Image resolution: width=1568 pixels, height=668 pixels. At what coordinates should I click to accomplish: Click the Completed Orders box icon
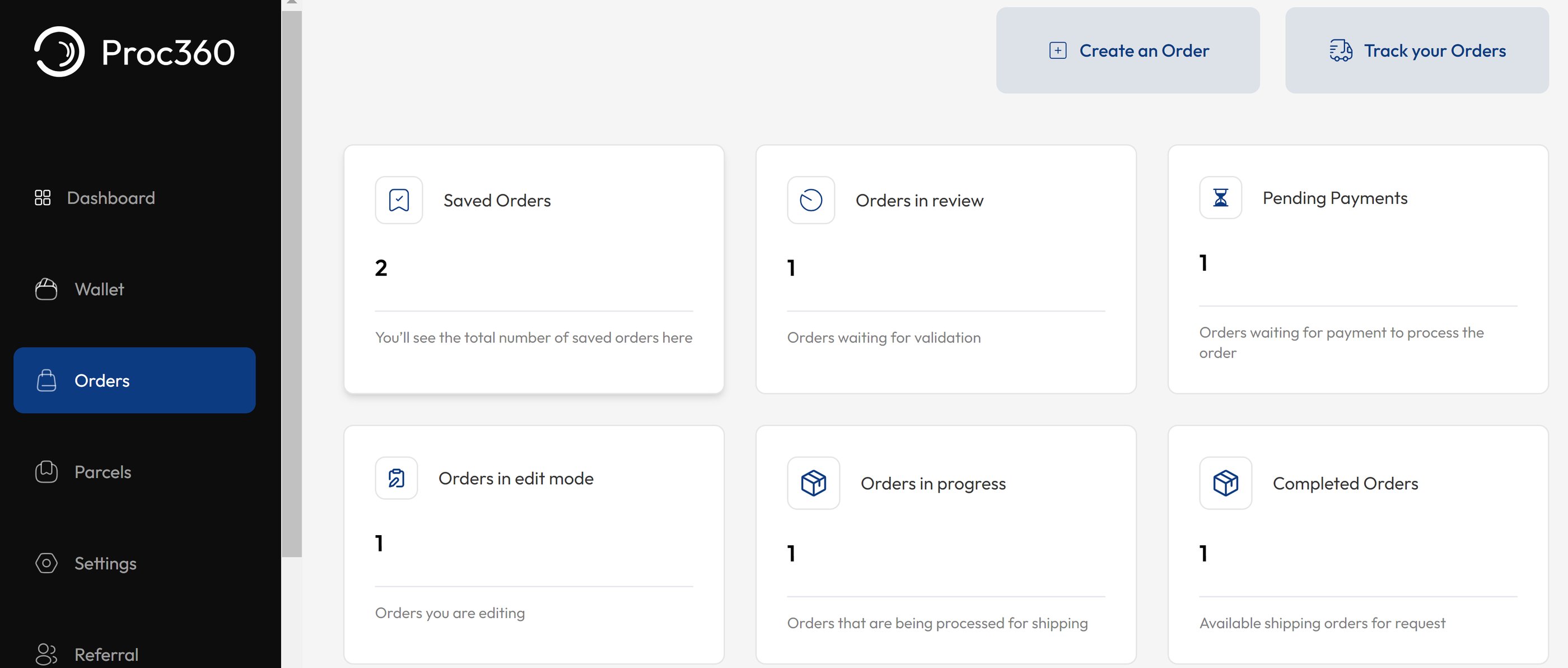pyautogui.click(x=1225, y=484)
